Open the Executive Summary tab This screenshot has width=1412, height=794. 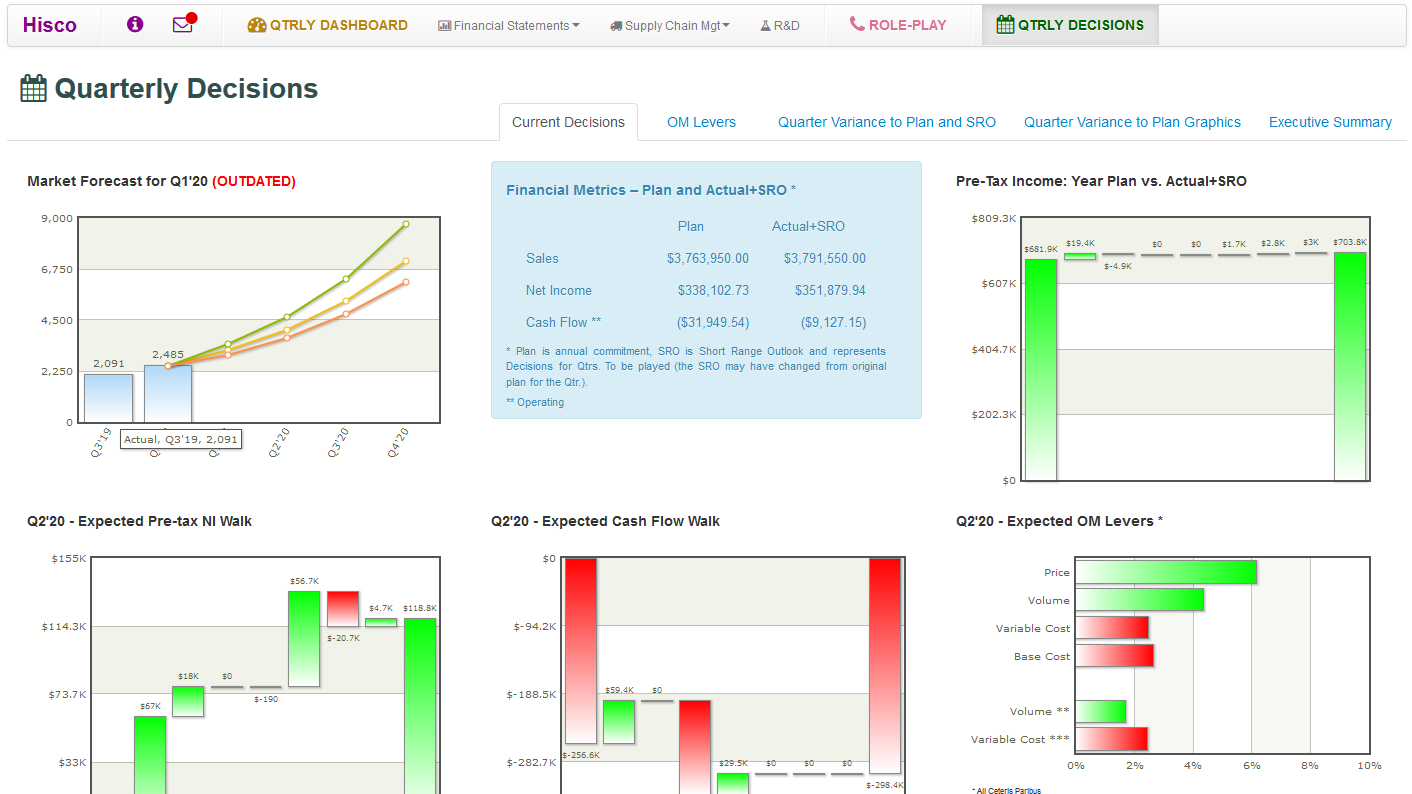point(1330,122)
